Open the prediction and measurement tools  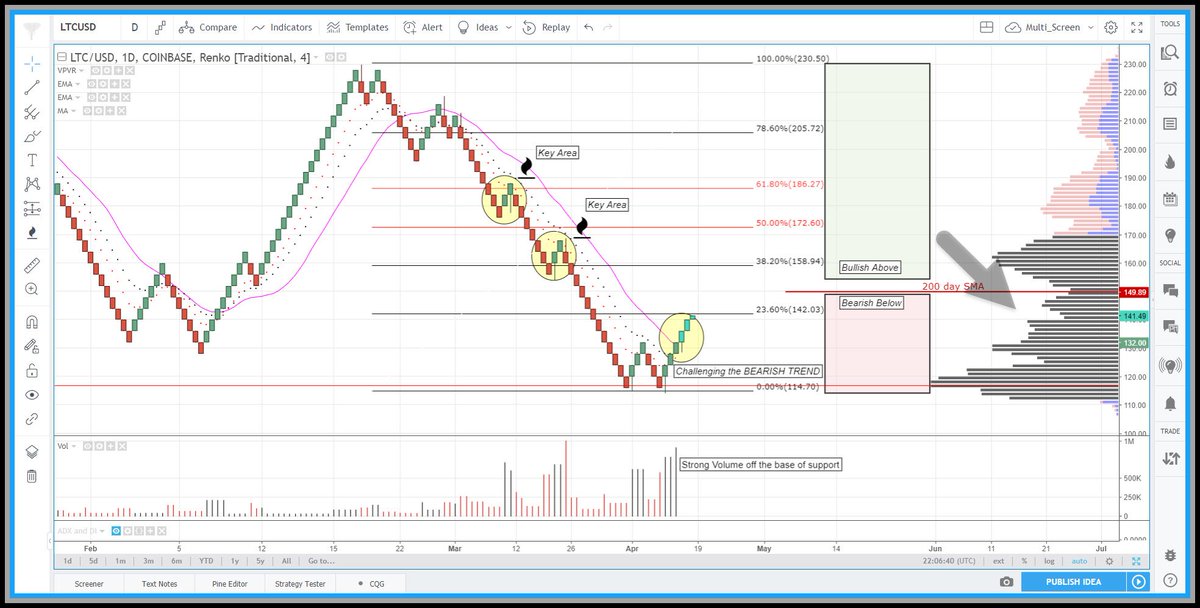(32, 208)
